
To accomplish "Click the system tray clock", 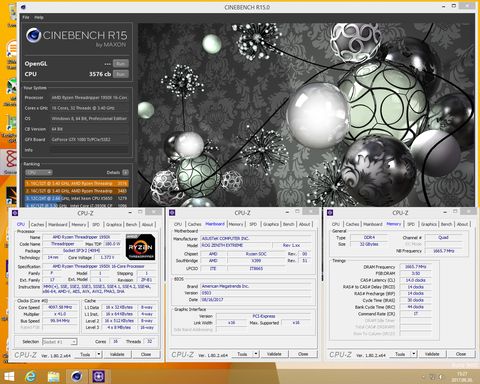I will click(x=462, y=377).
